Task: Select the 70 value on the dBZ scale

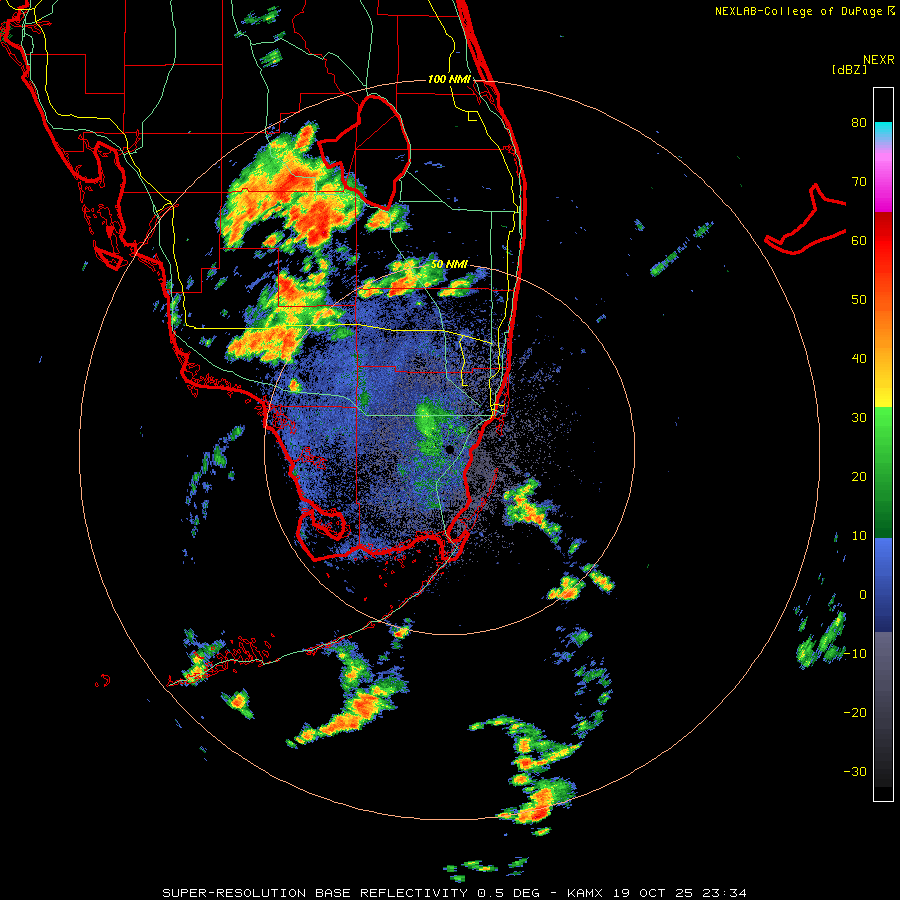Action: [859, 182]
